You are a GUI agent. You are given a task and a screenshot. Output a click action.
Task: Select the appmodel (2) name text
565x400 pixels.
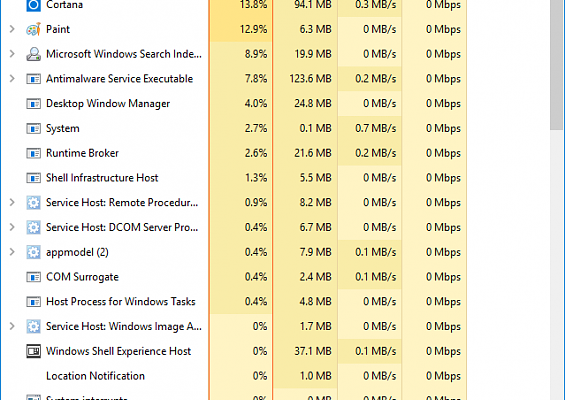pyautogui.click(x=77, y=252)
